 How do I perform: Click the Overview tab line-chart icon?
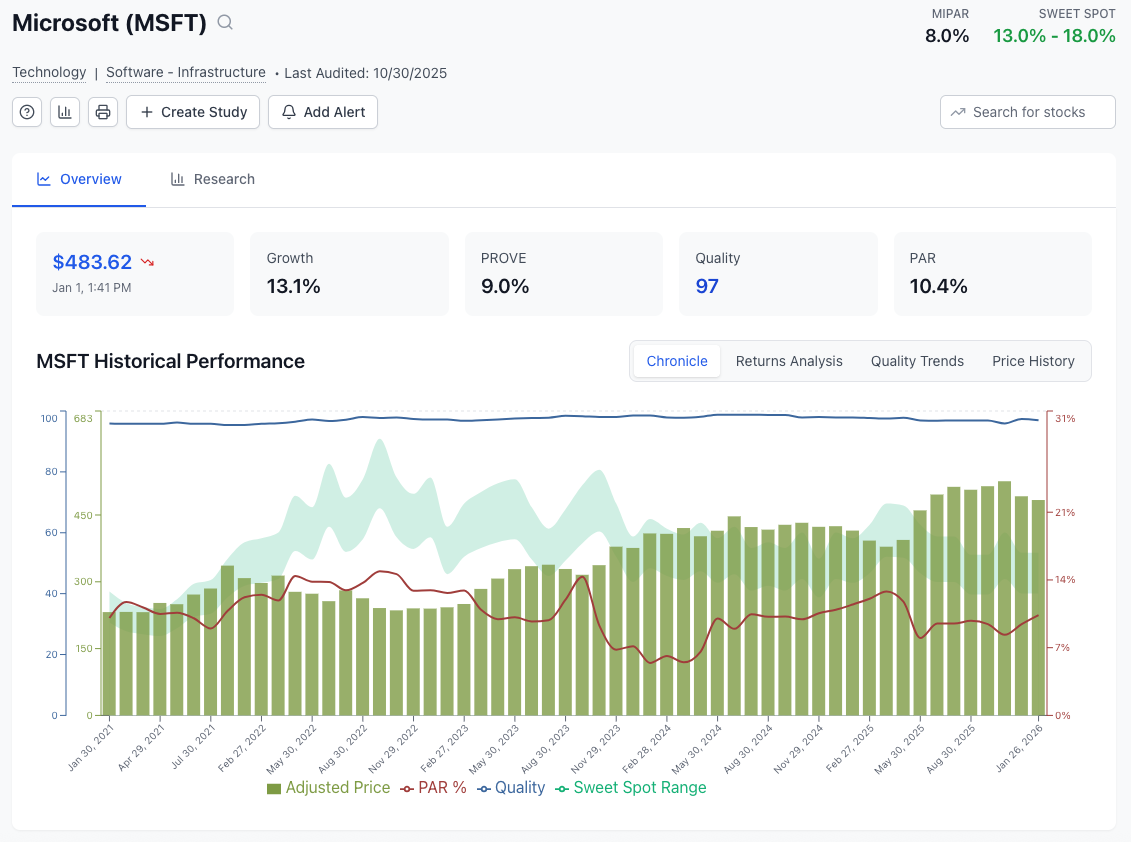[x=44, y=179]
